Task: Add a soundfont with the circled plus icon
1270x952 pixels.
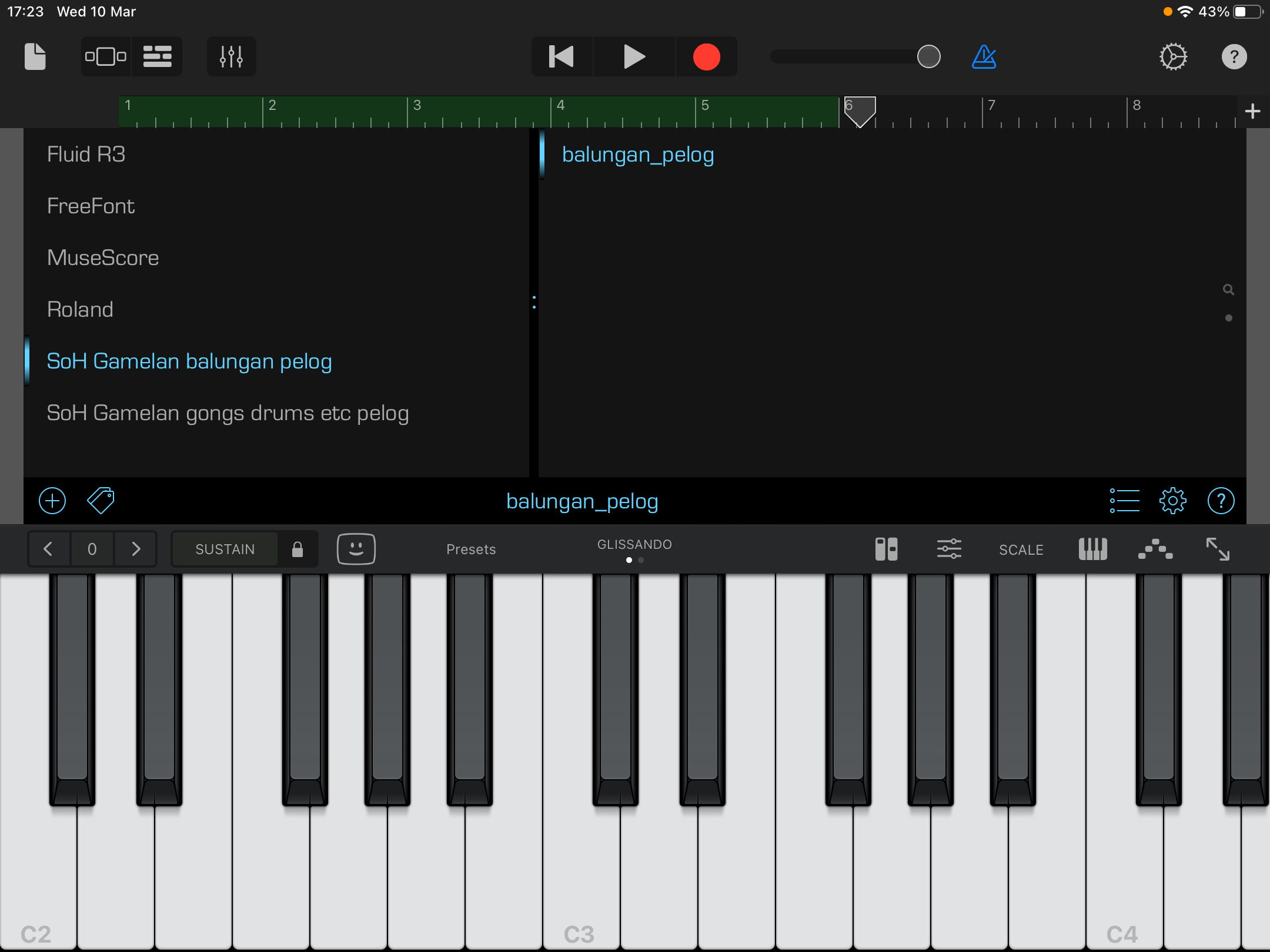Action: click(52, 501)
